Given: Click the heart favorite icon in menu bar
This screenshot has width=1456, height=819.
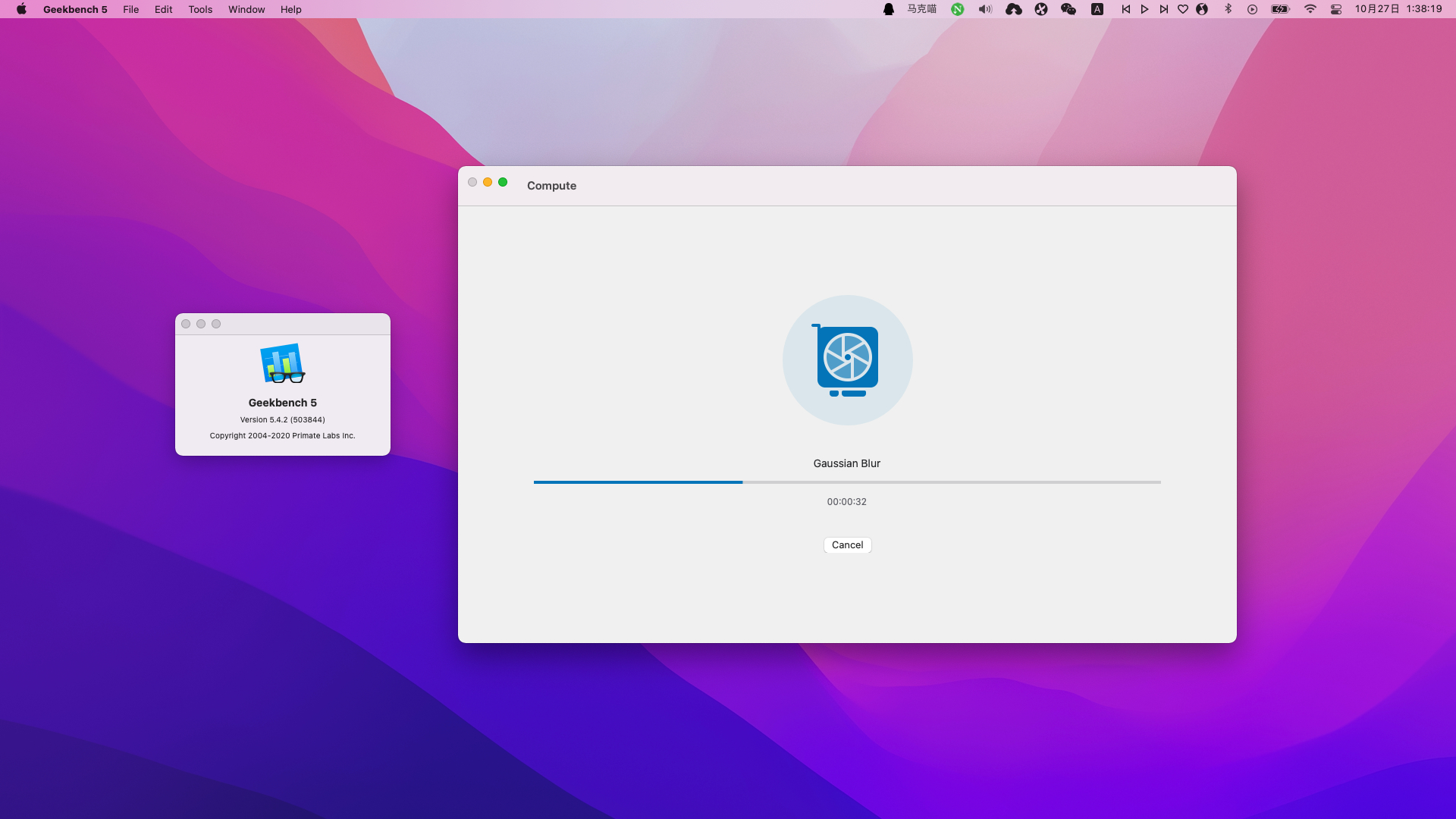Looking at the screenshot, I should [1182, 9].
